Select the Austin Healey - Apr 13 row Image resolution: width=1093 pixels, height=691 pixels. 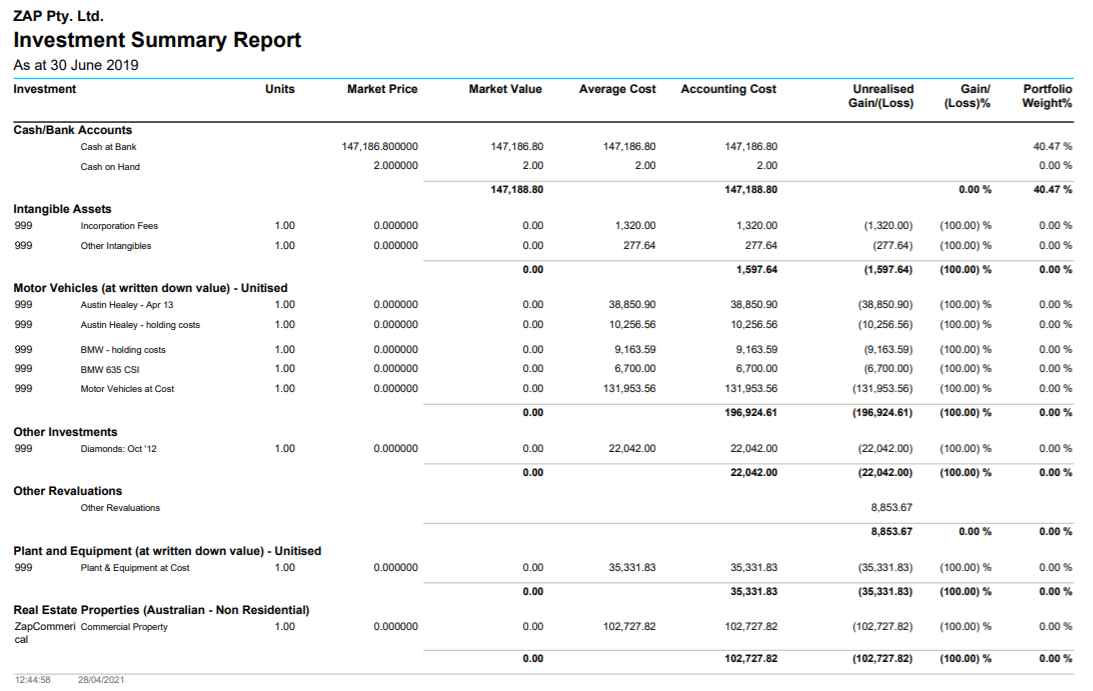pos(127,305)
